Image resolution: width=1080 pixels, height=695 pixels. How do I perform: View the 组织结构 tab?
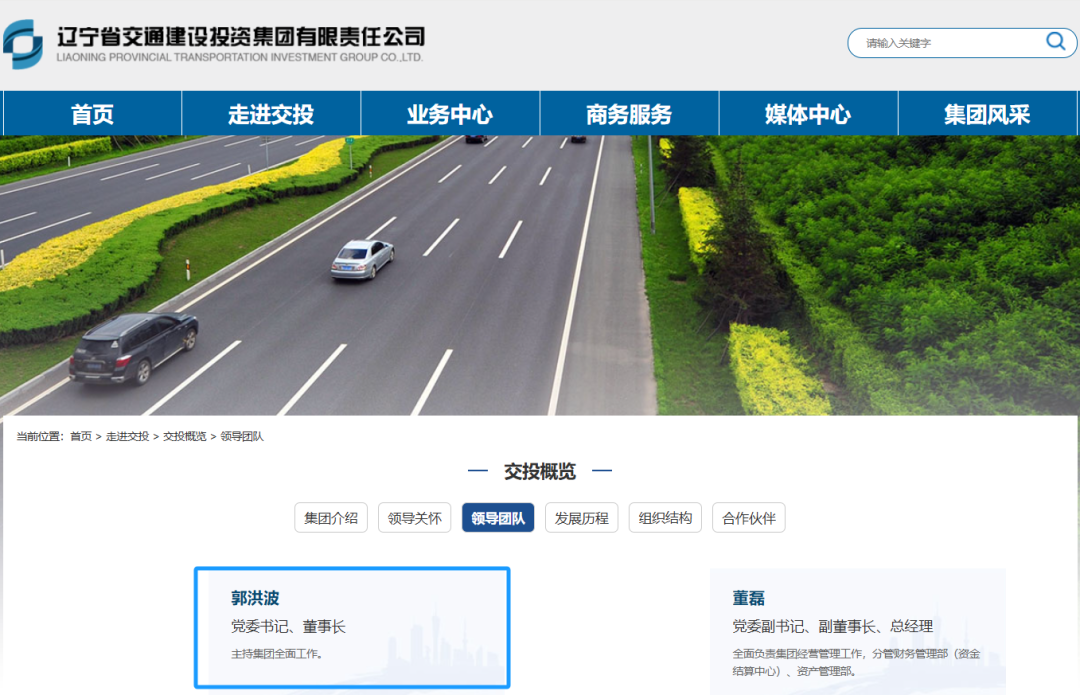point(665,518)
